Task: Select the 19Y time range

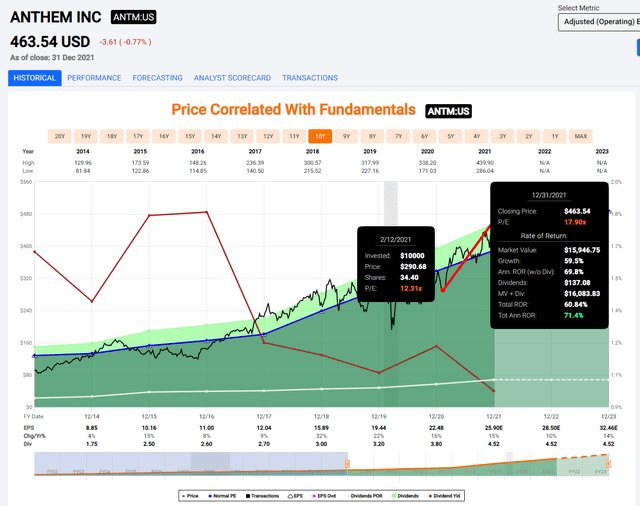Action: (86, 136)
